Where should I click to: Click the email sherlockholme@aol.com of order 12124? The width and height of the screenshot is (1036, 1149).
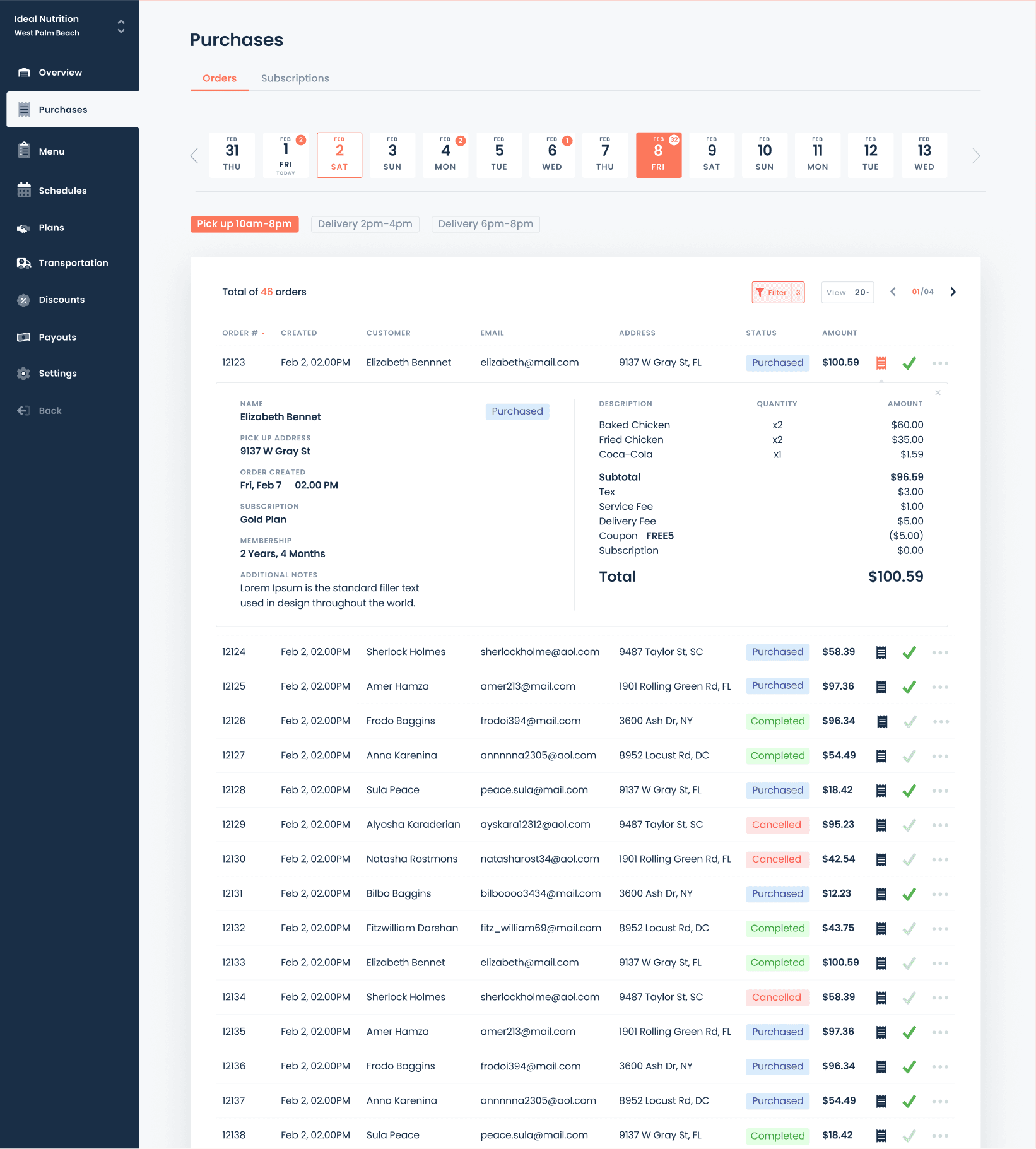coord(540,652)
